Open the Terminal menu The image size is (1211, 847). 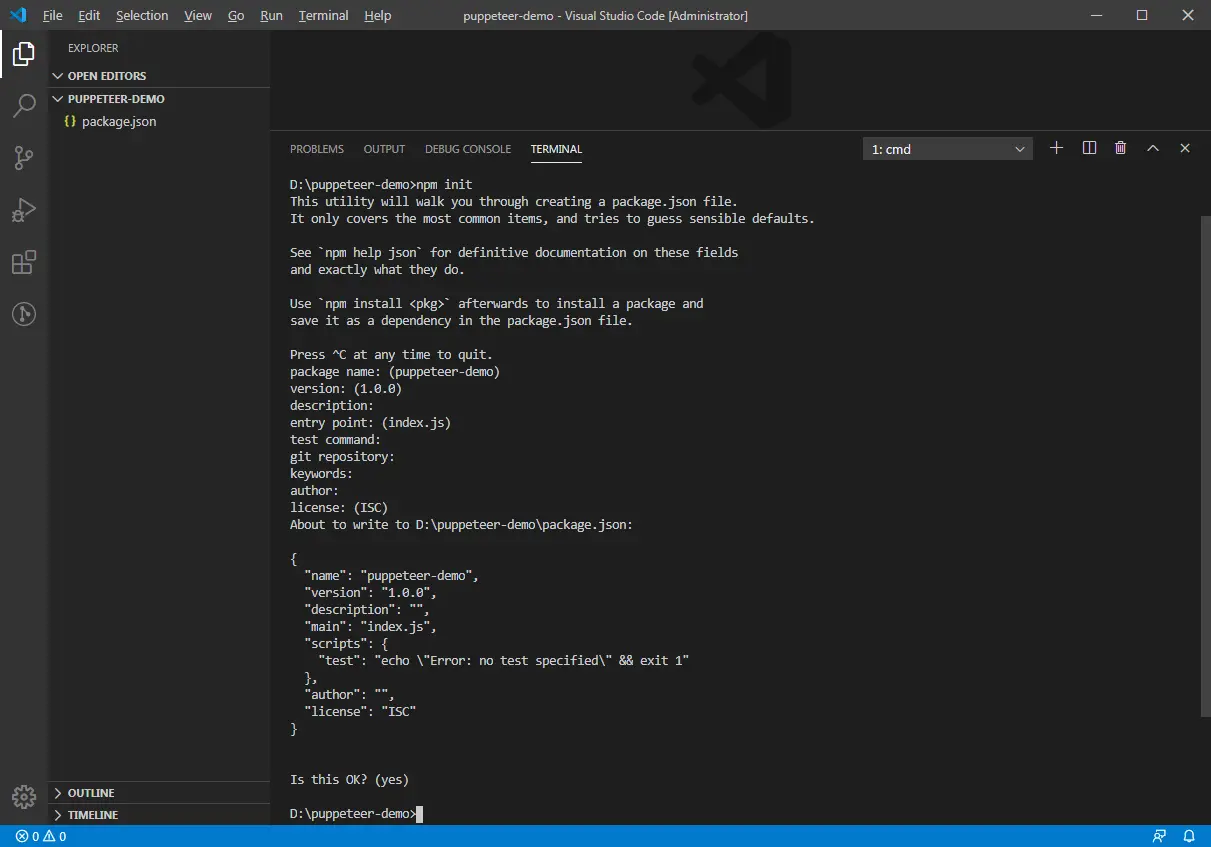(324, 15)
